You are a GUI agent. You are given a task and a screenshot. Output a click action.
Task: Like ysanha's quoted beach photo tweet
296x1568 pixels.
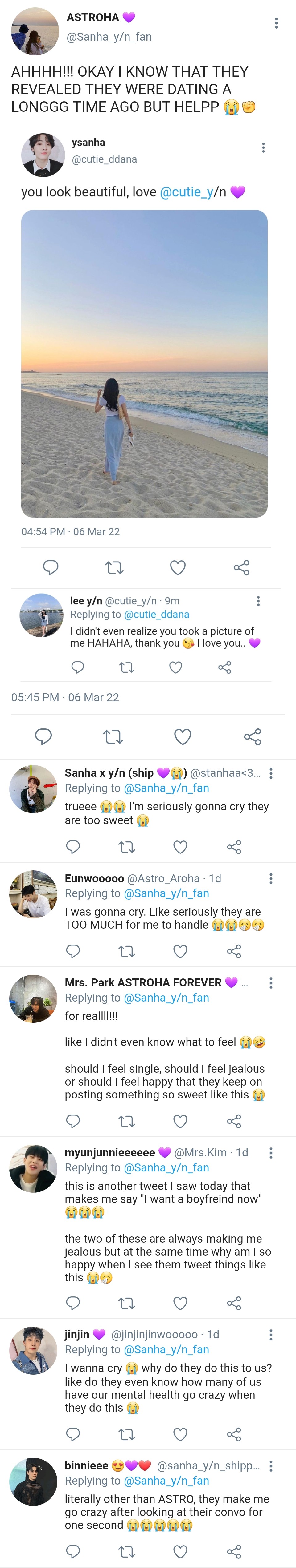[178, 568]
